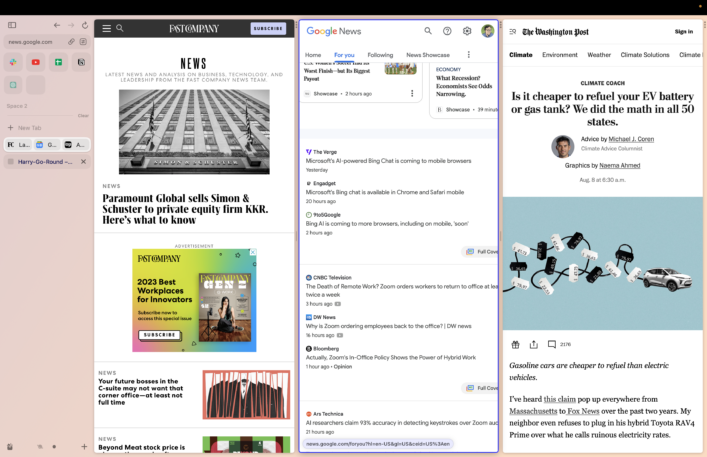
Task: Open the Climate Solutions section in Washington Post
Action: point(645,55)
